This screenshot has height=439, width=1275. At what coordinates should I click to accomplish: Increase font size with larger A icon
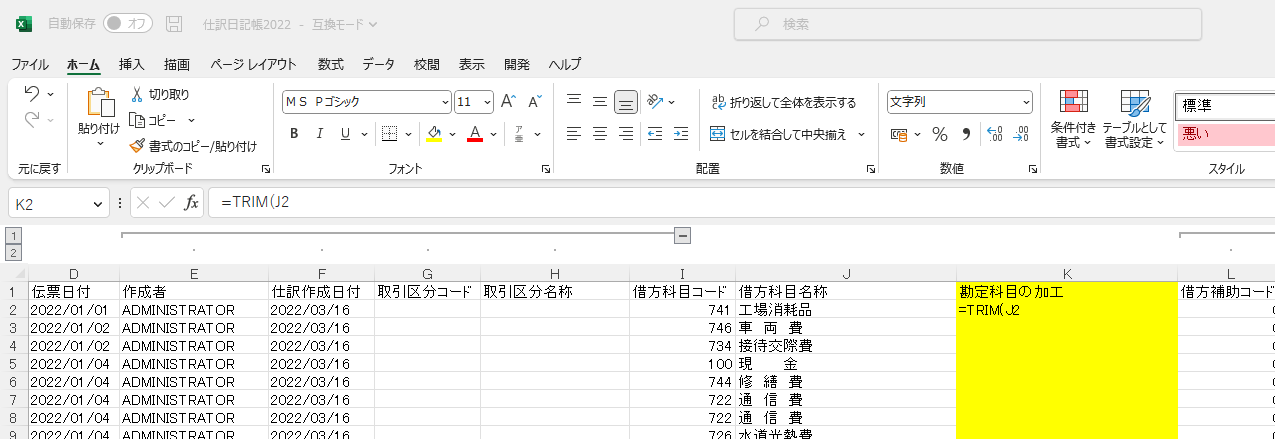coord(508,102)
